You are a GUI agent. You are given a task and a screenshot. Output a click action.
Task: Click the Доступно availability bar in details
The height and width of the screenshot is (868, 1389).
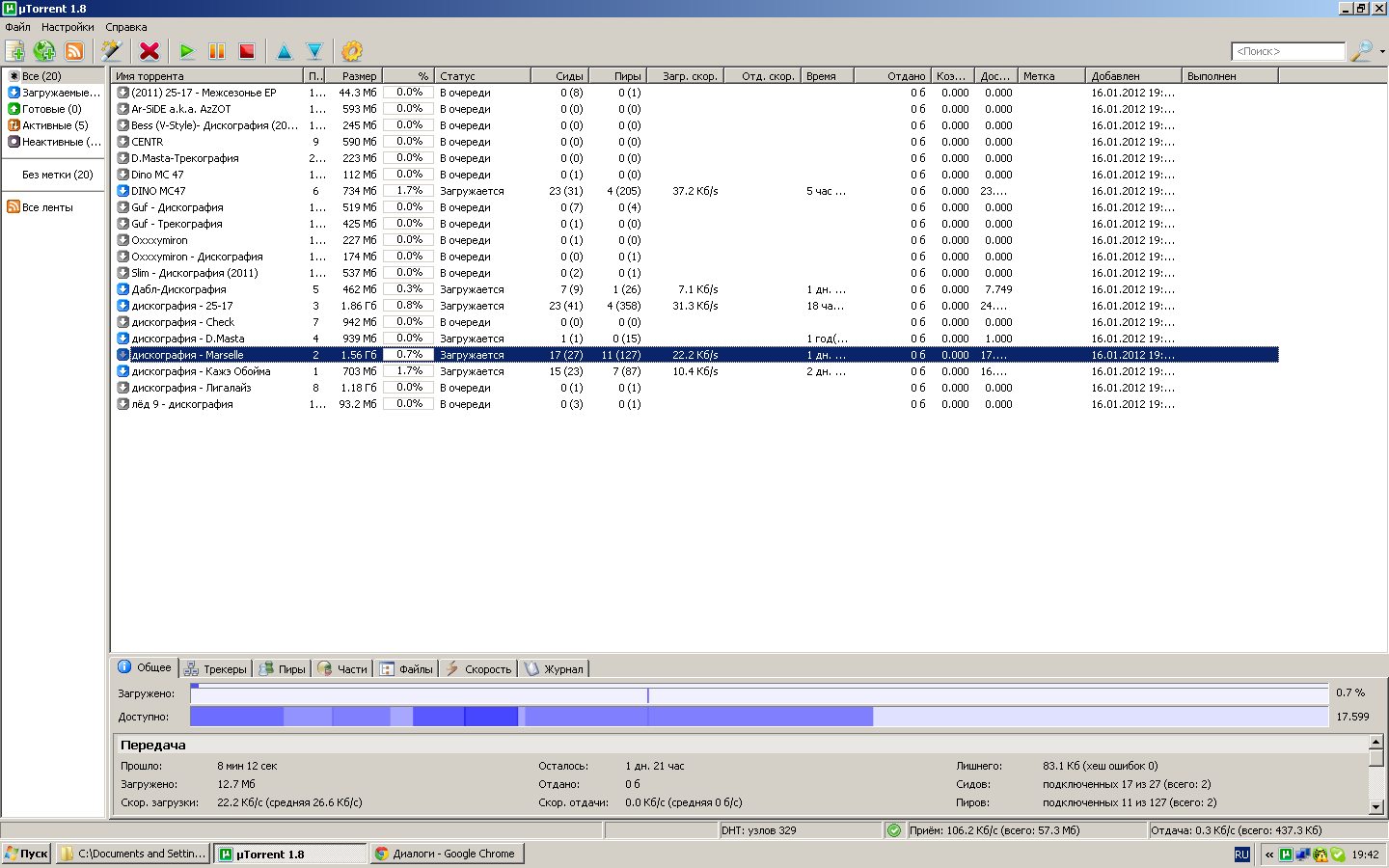coord(759,717)
